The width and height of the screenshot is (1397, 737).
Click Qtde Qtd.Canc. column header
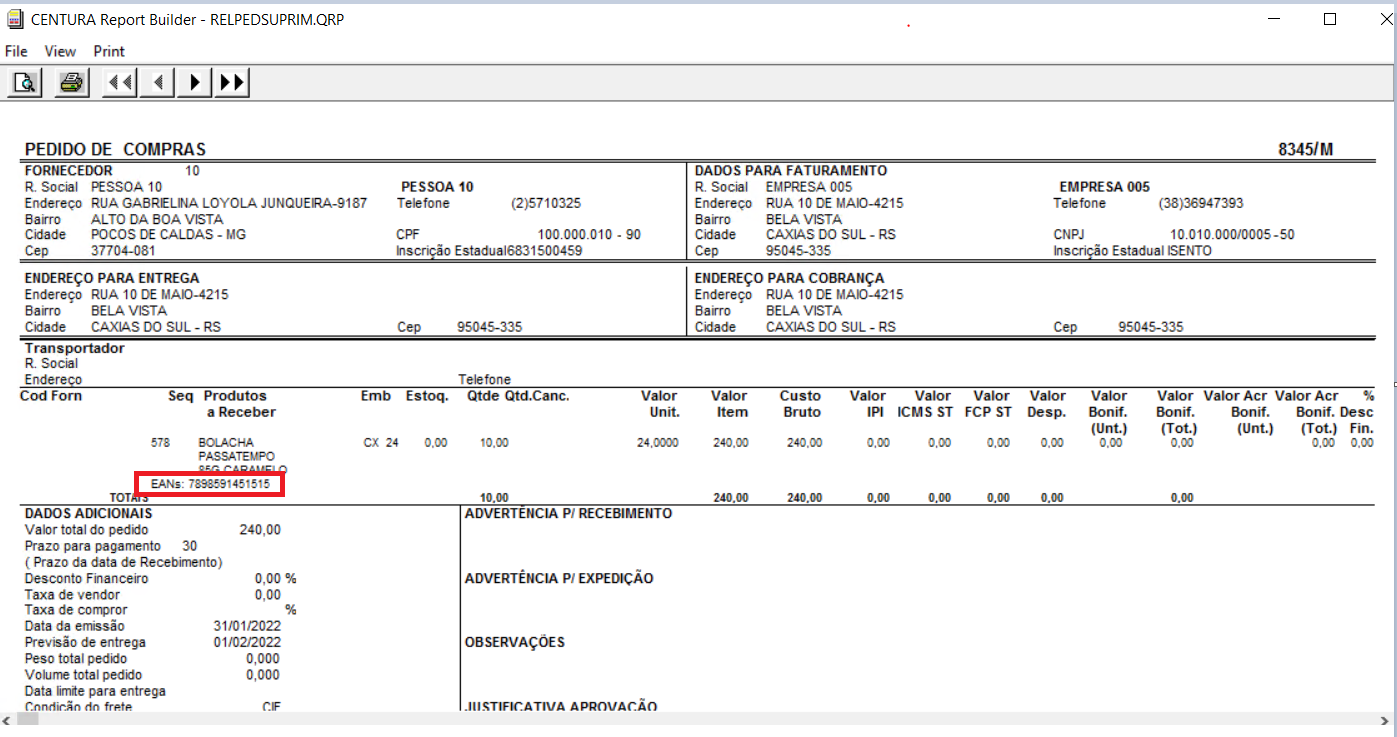pyautogui.click(x=518, y=396)
